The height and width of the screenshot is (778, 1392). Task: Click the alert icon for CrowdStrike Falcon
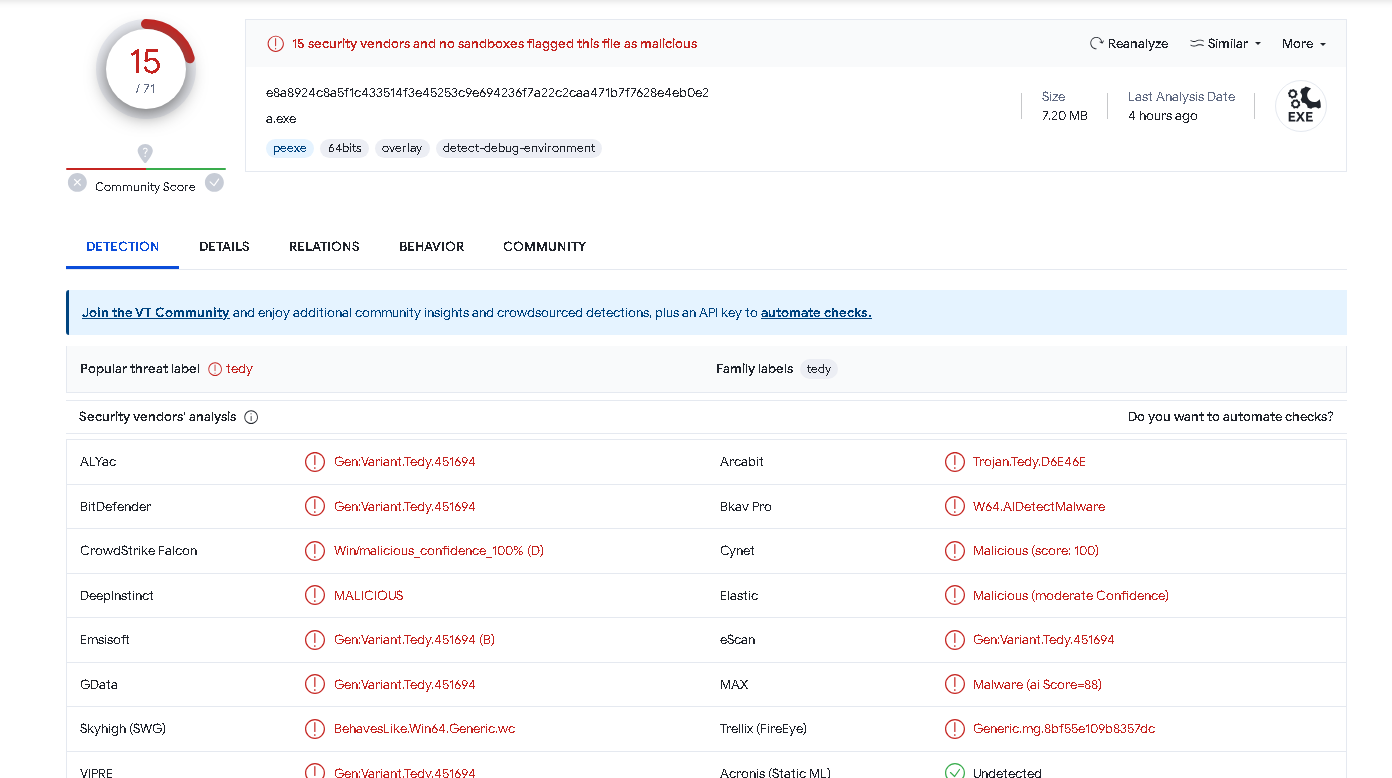coord(315,551)
